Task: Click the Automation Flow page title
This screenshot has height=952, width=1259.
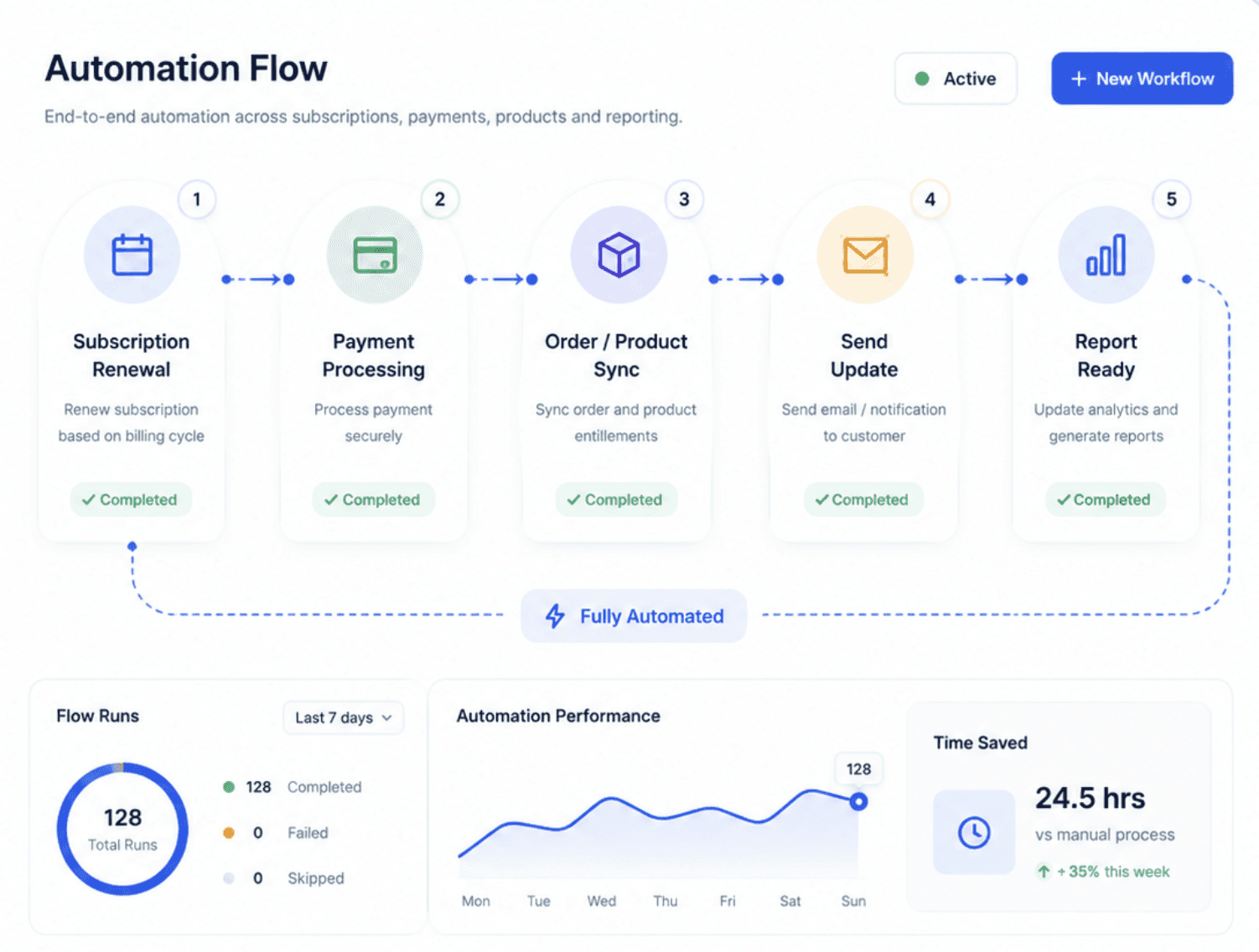Action: pos(186,69)
